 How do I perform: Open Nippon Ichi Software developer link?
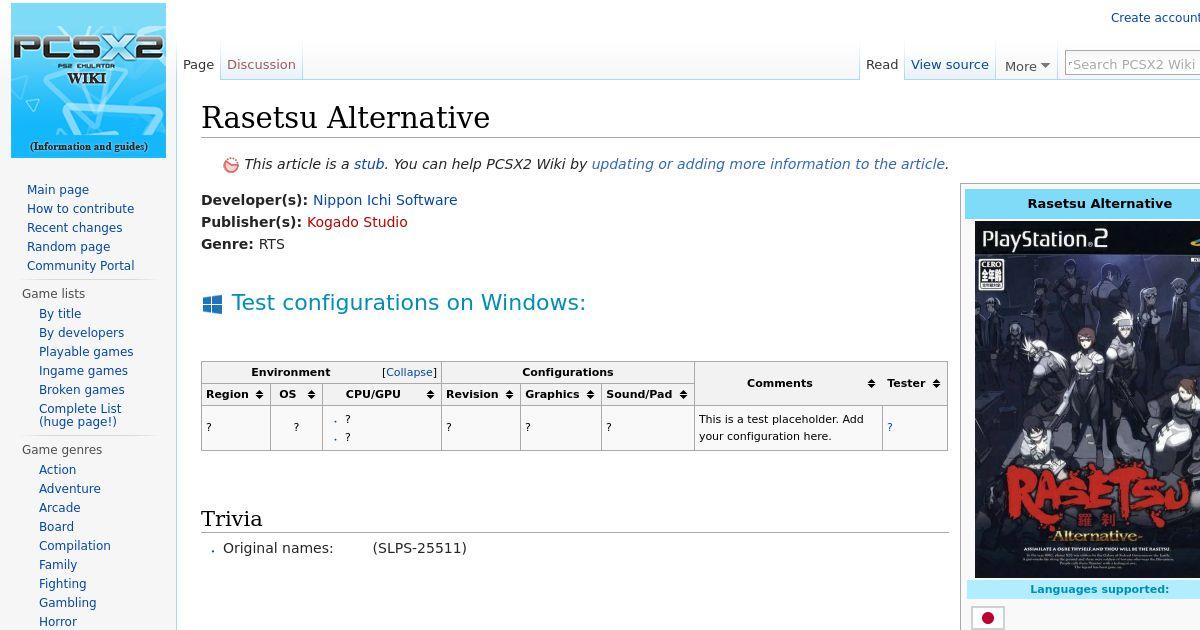coord(385,200)
